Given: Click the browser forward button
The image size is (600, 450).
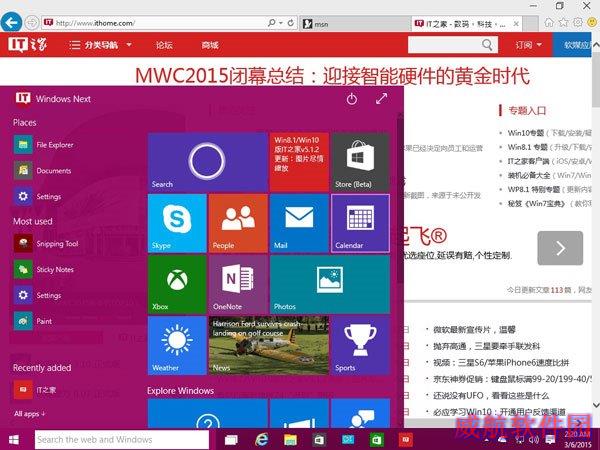Looking at the screenshot, I should [32, 23].
